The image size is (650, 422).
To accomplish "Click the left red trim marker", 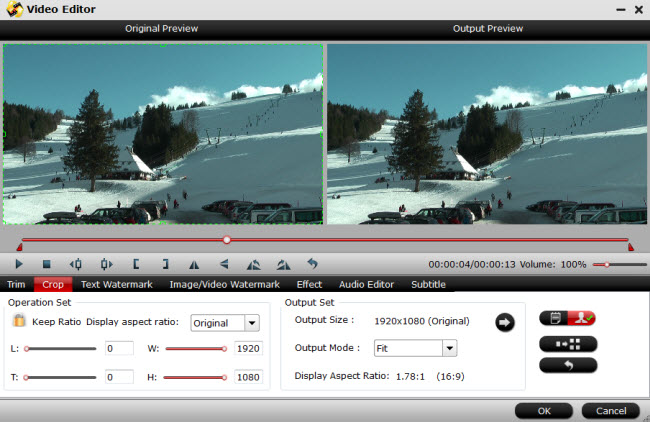I will pos(19,247).
